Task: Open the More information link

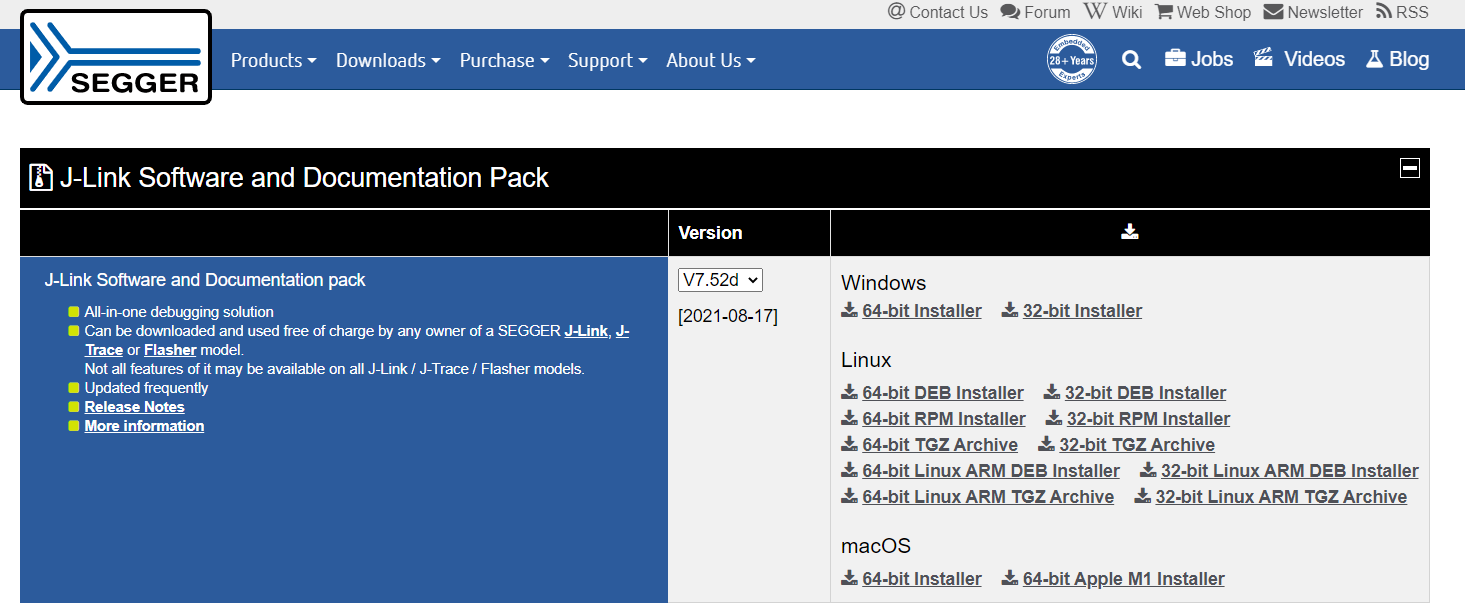Action: coord(144,426)
